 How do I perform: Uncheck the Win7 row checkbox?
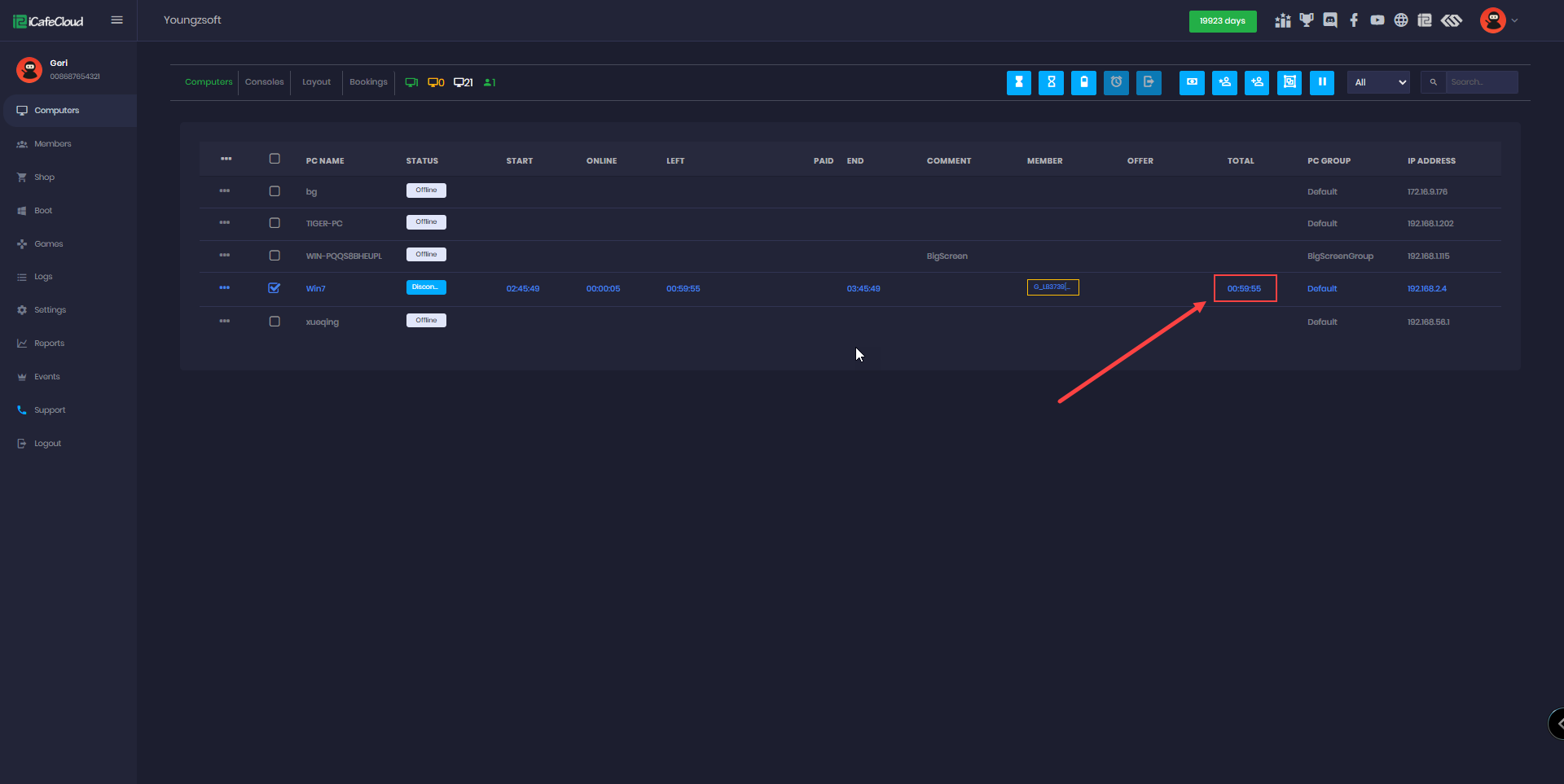point(275,288)
